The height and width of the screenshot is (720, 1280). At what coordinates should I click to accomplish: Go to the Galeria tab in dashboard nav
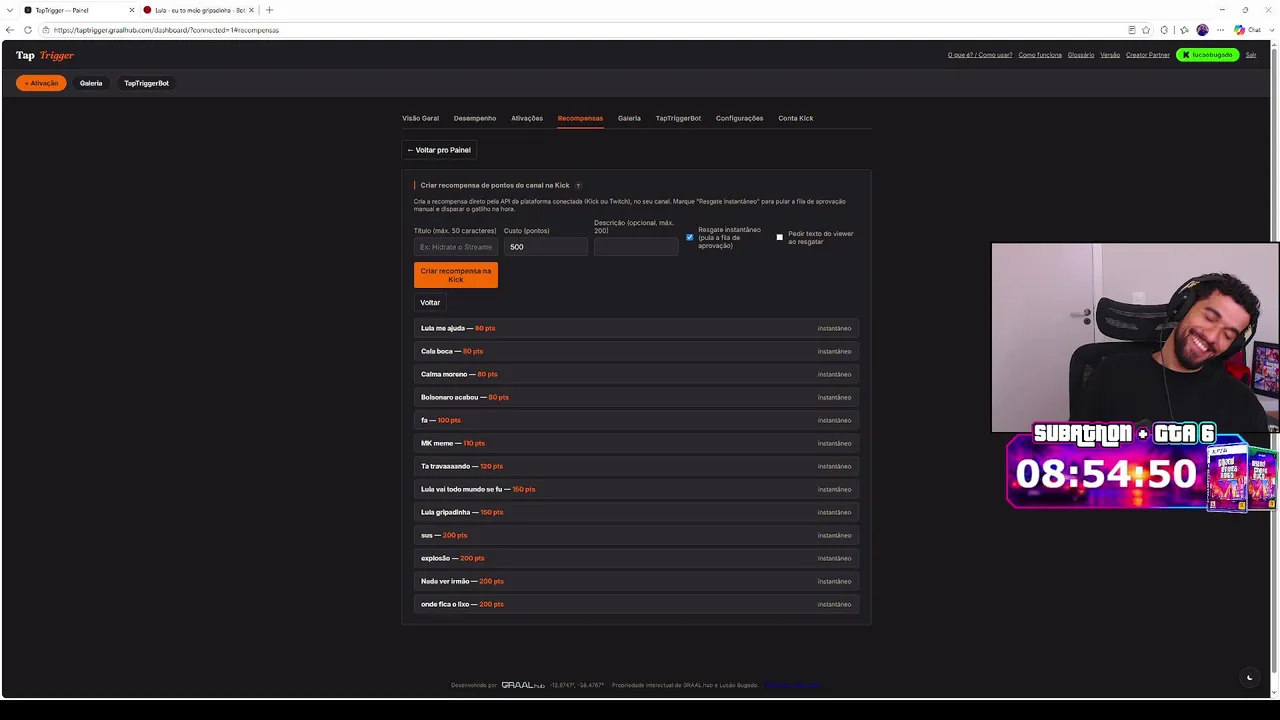click(x=629, y=118)
